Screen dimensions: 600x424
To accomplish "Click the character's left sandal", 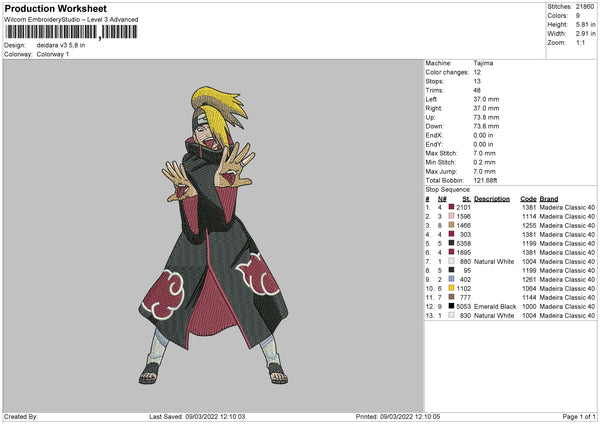I will coord(148,377).
